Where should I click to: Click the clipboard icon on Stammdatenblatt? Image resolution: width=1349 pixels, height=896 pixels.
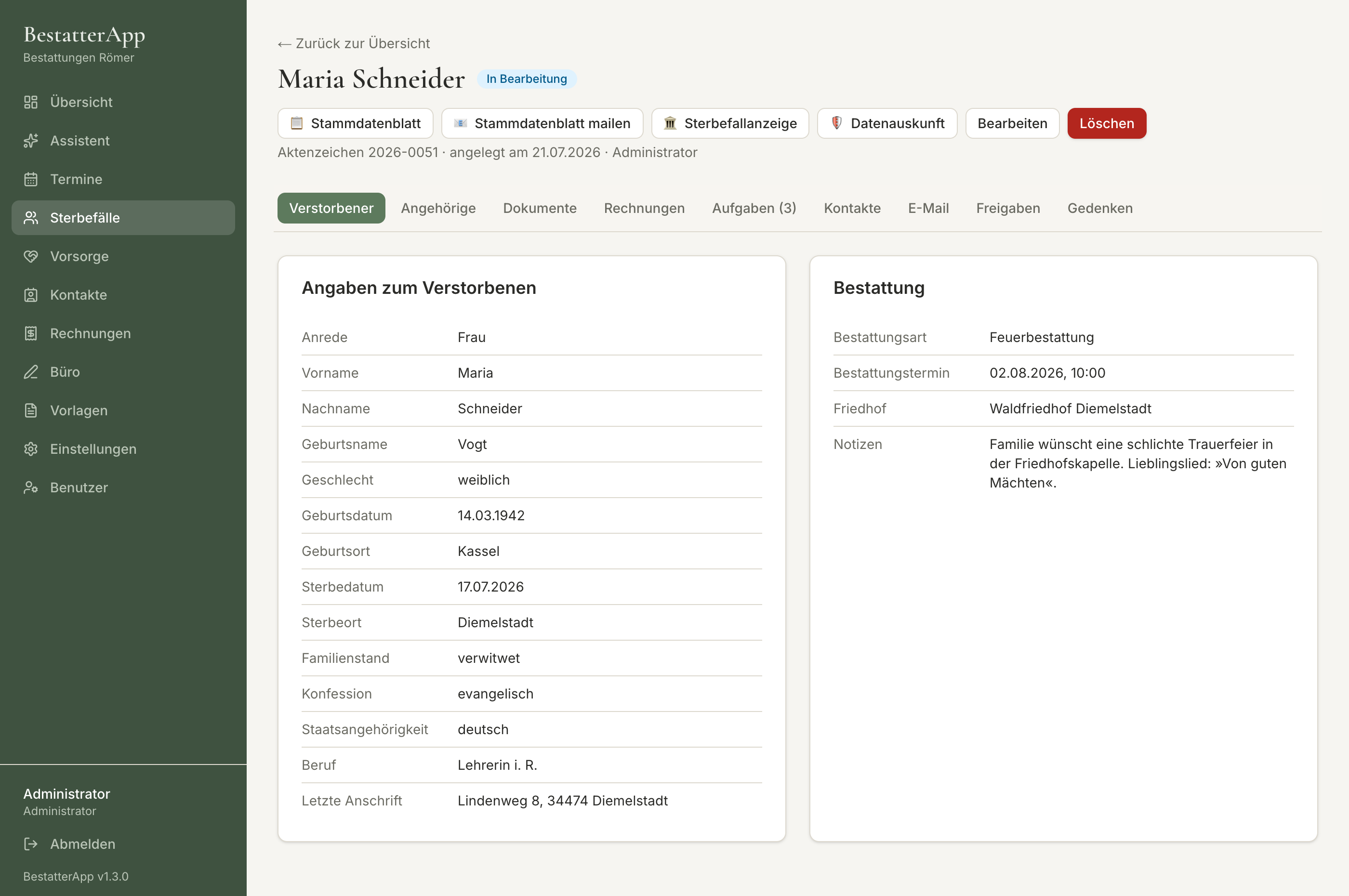point(297,123)
